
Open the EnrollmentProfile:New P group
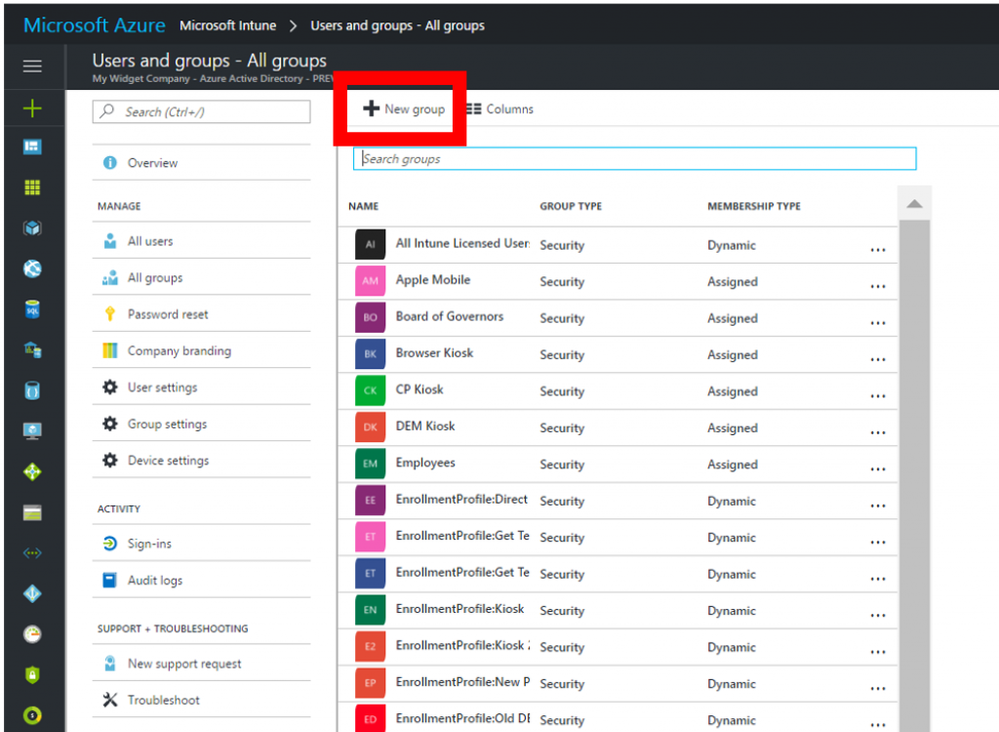tap(617, 683)
